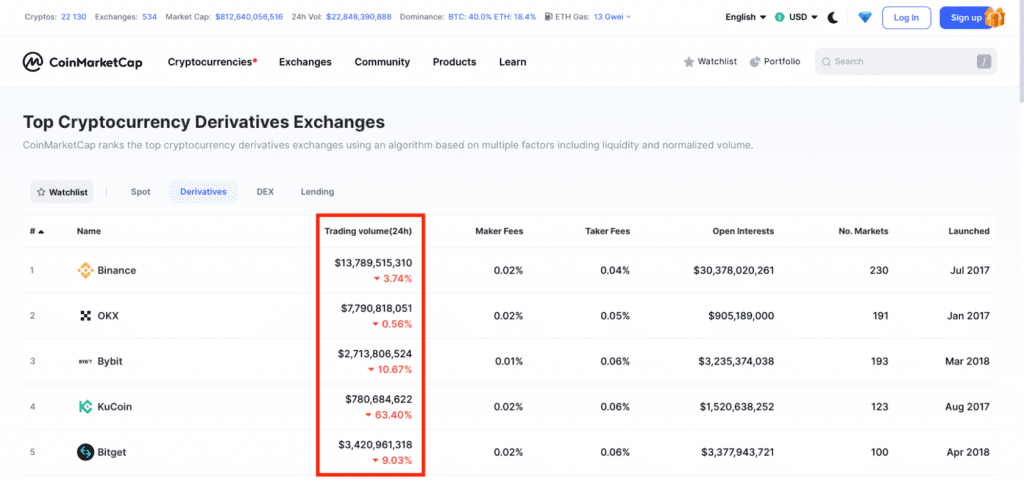Click the ETH gas pump icon

[x=547, y=17]
